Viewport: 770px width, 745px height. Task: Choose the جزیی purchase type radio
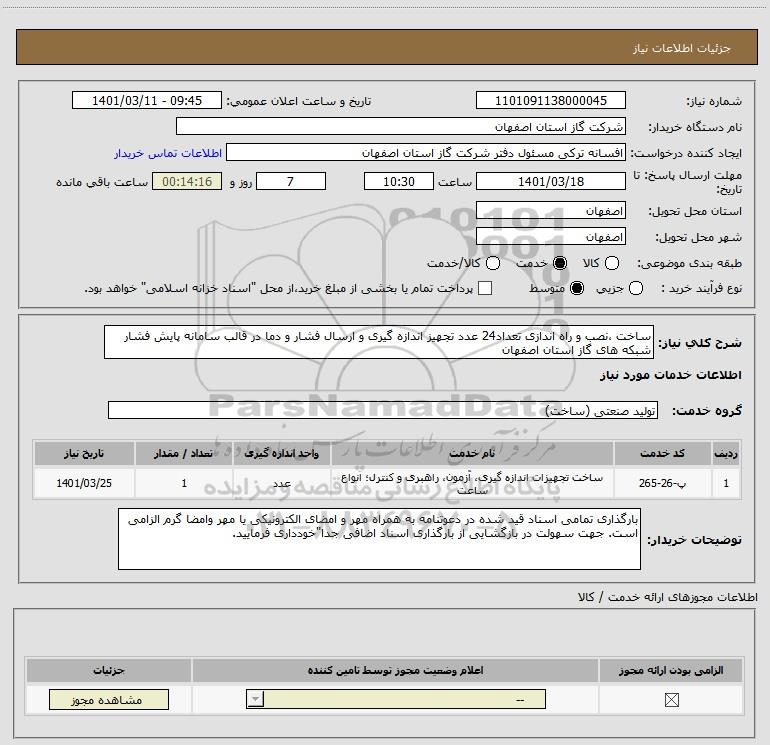pyautogui.click(x=635, y=288)
